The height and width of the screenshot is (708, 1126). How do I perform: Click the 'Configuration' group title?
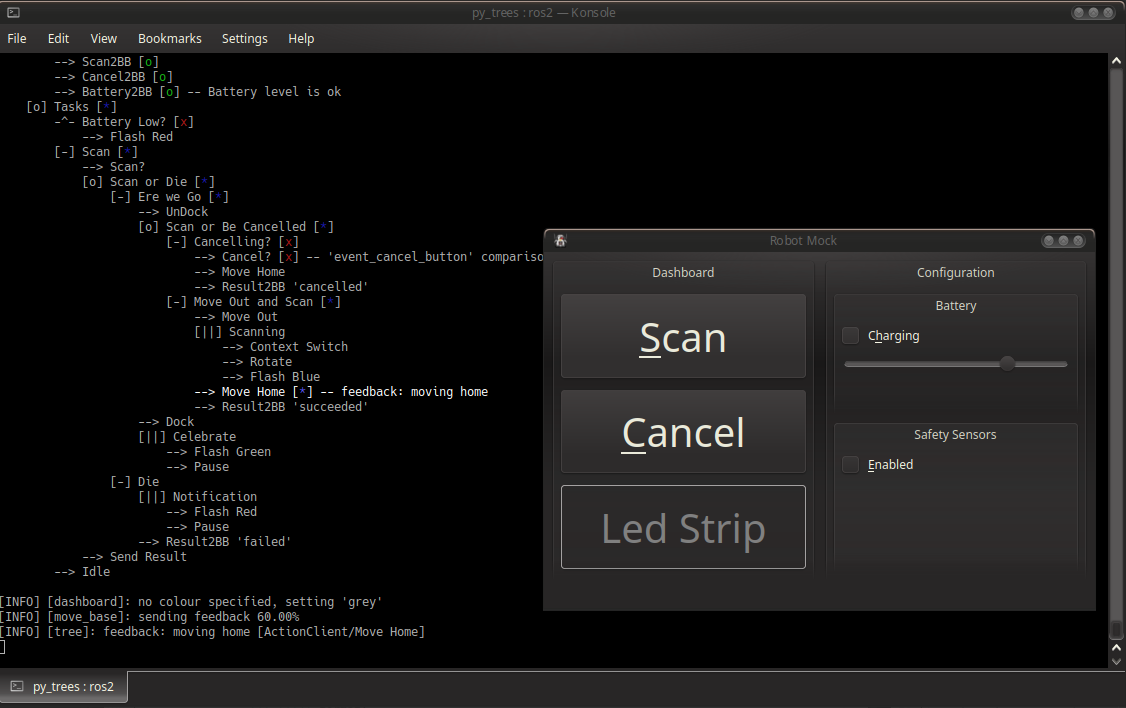pos(955,272)
